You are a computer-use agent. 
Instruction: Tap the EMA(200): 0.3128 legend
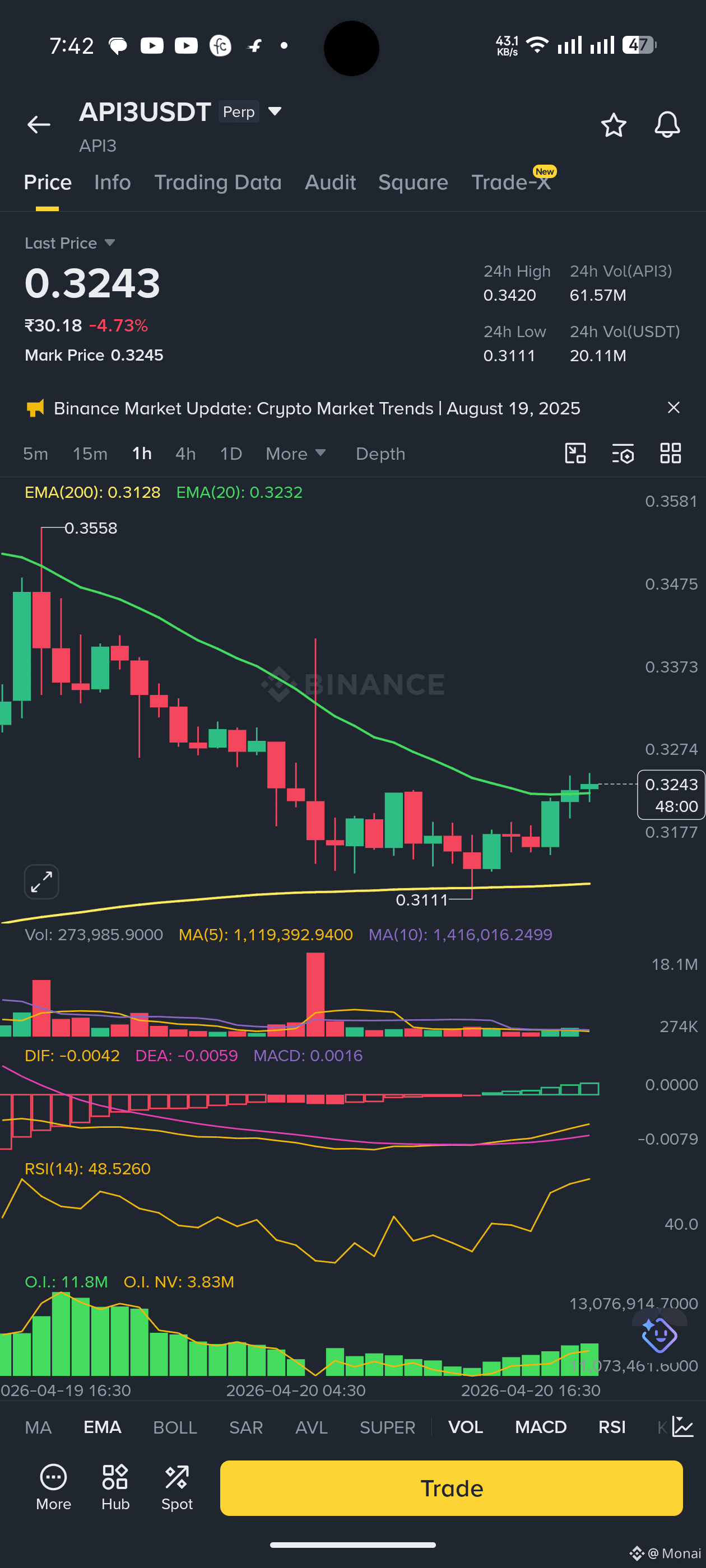[x=92, y=492]
